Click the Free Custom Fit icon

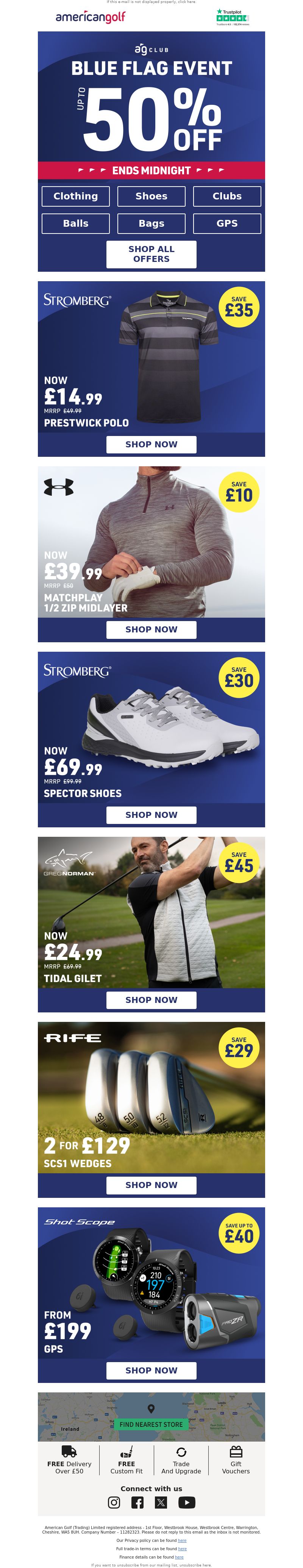pos(126,1452)
